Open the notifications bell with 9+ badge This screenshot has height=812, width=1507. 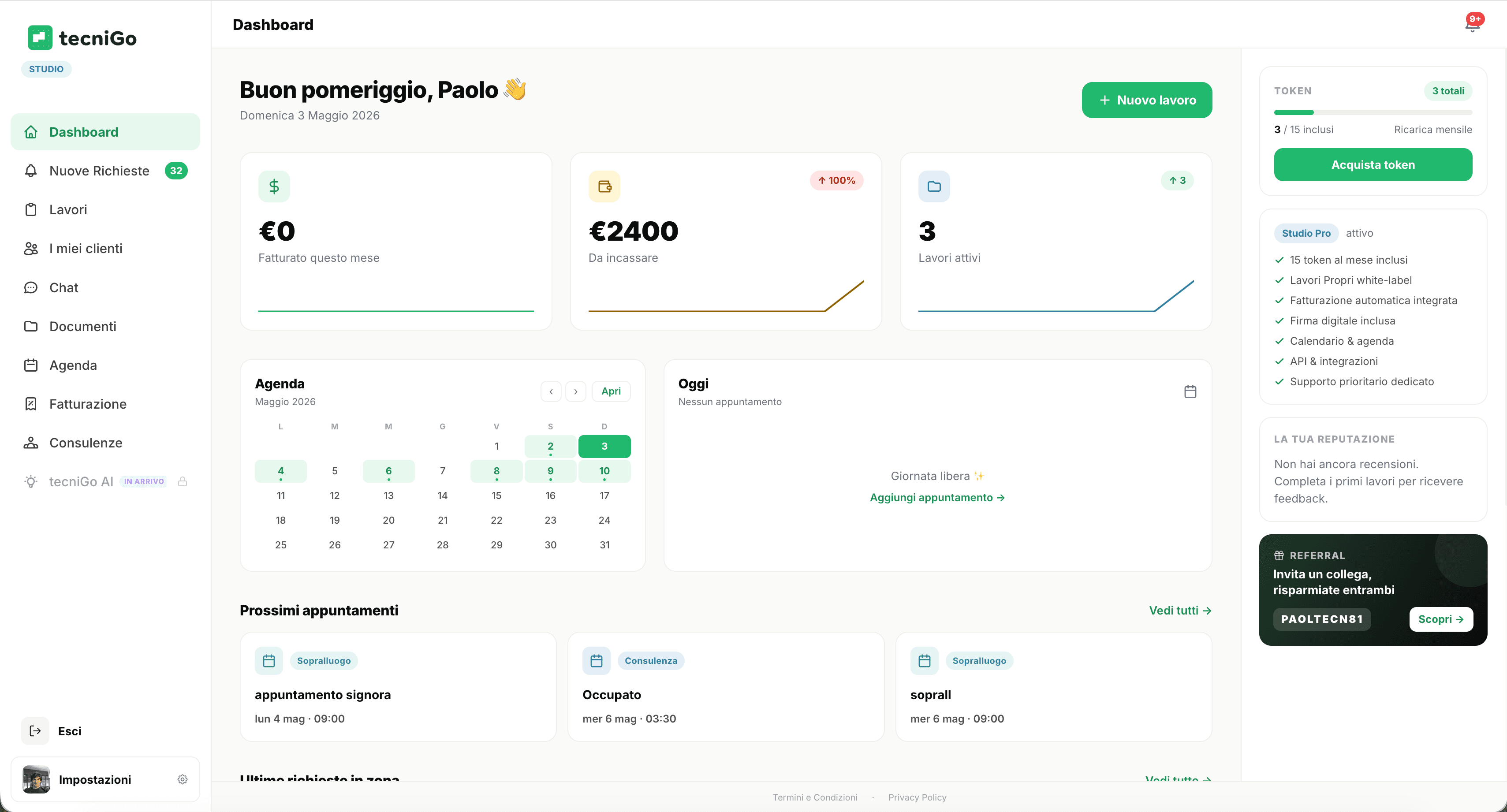coord(1473,23)
